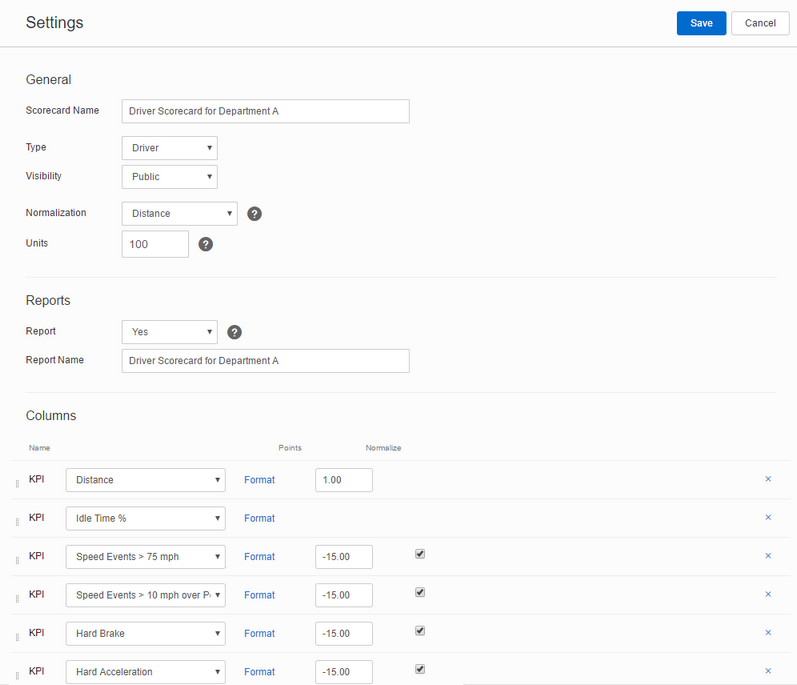The width and height of the screenshot is (797, 685).
Task: Remove the Hard Acceleration KPI row
Action: (768, 671)
